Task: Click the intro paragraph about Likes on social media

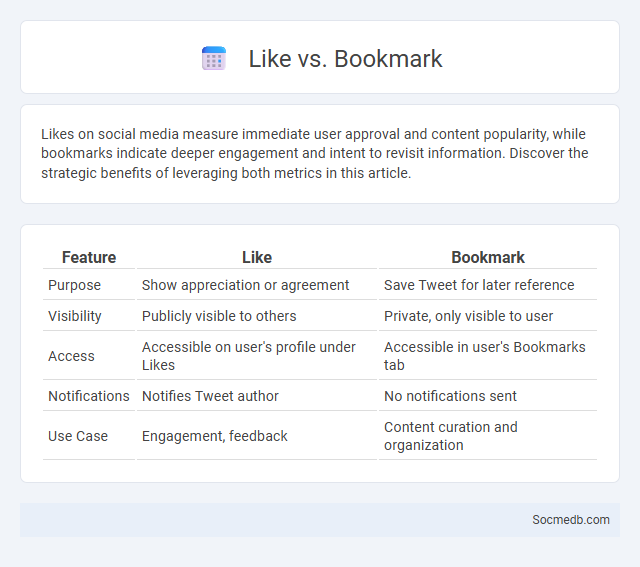Action: click(315, 153)
